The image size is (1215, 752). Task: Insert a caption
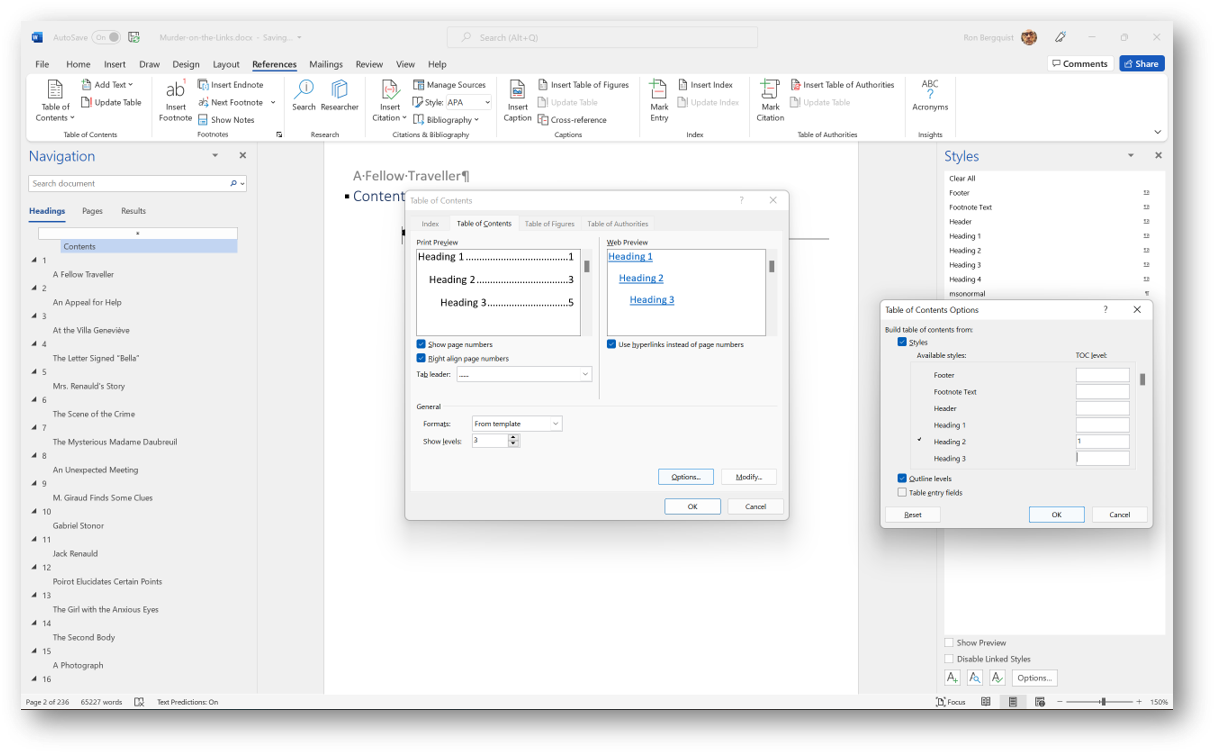(517, 99)
